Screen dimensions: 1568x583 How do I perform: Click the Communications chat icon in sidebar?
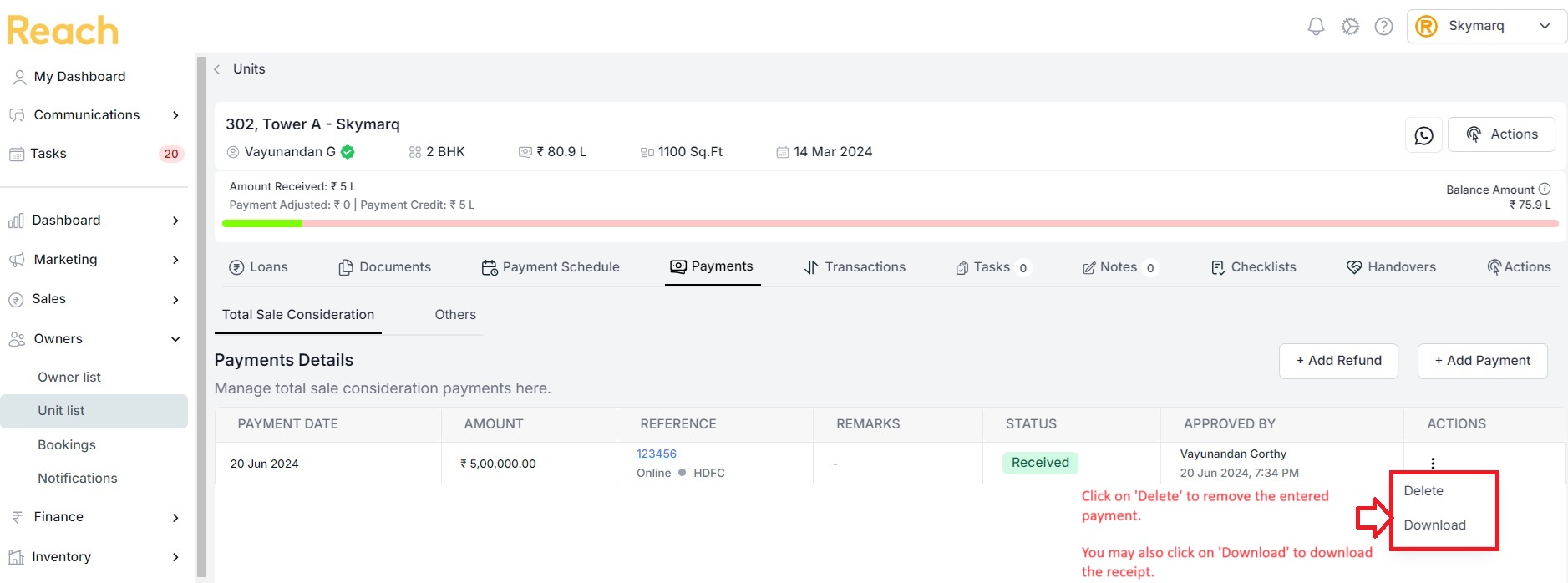tap(17, 115)
